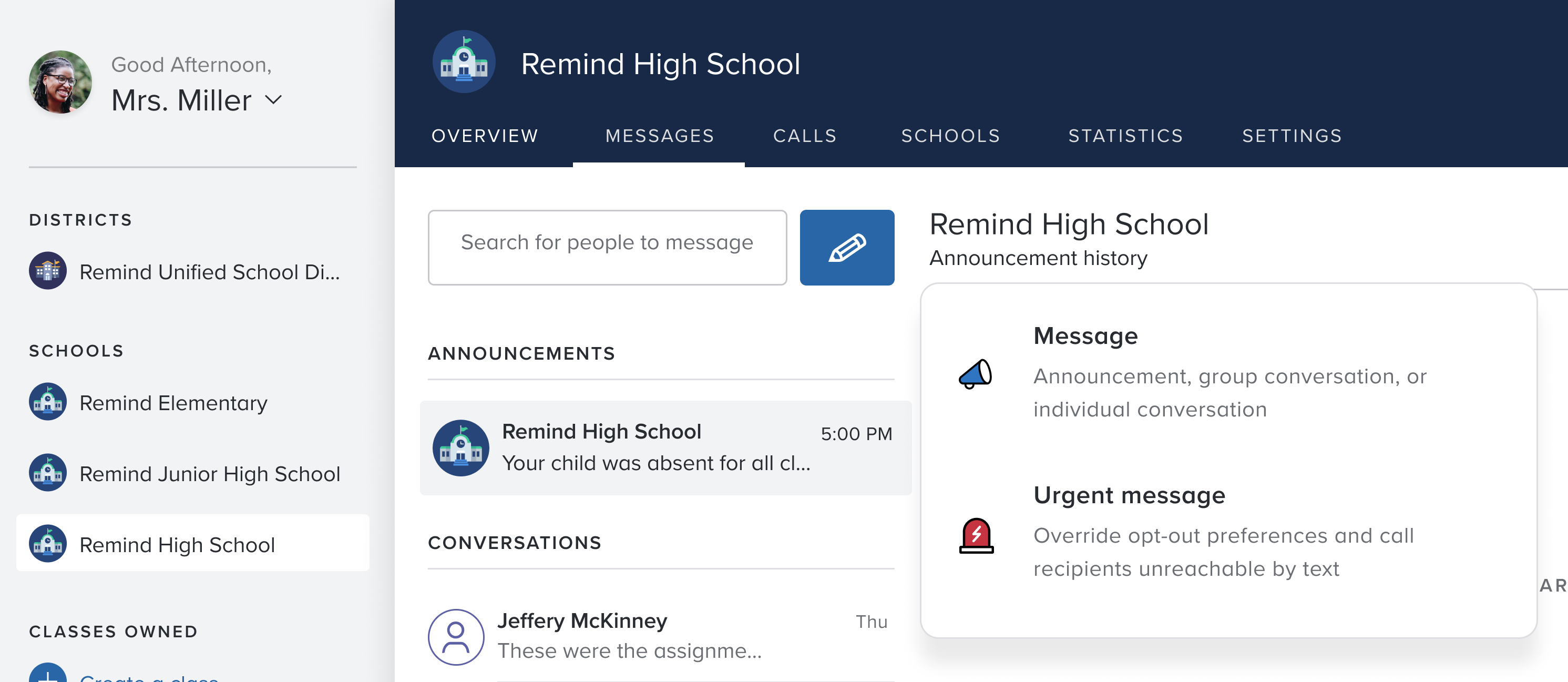The width and height of the screenshot is (1568, 682).
Task: View the Statistics tab
Action: 1125,136
